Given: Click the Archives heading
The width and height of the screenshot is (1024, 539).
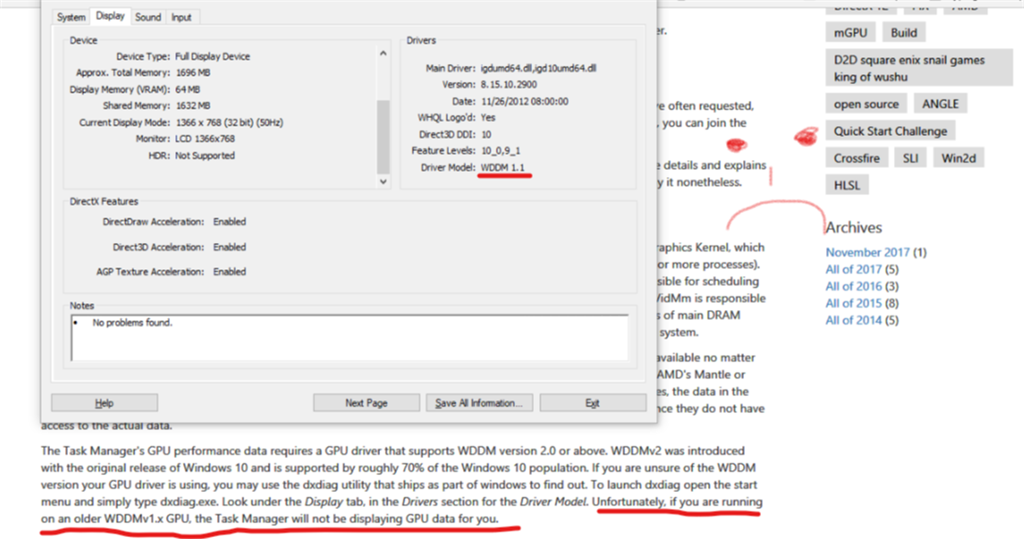Looking at the screenshot, I should pos(854,227).
